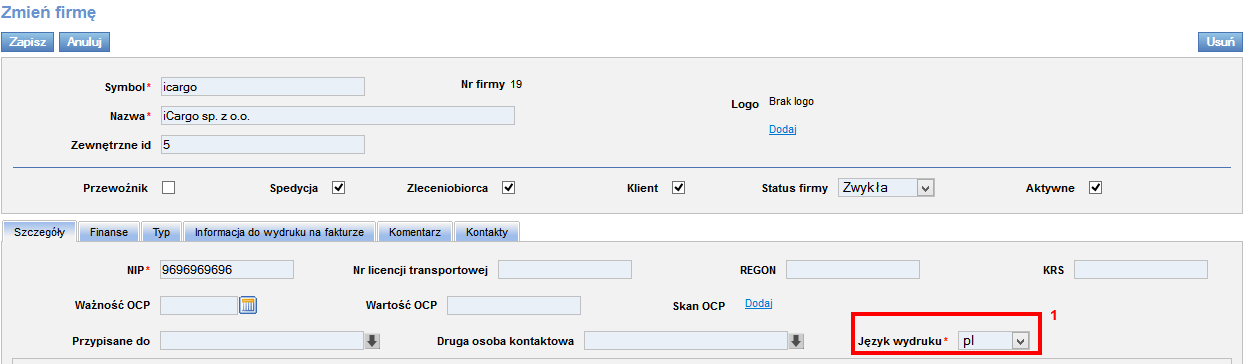Image resolution: width=1244 pixels, height=364 pixels.
Task: Enable the Przewoźnik checkbox
Action: point(169,187)
